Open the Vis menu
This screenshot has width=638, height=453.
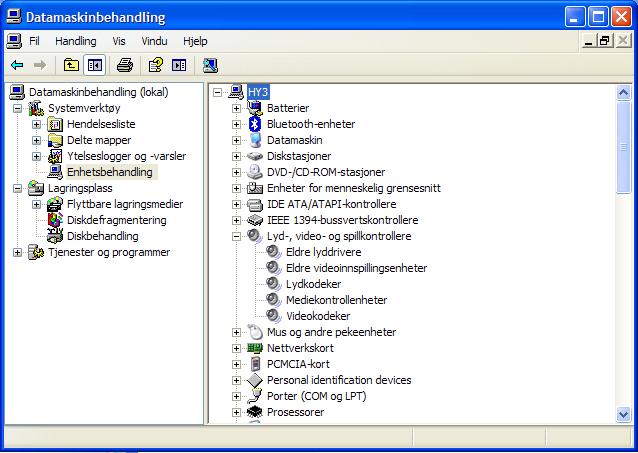119,41
